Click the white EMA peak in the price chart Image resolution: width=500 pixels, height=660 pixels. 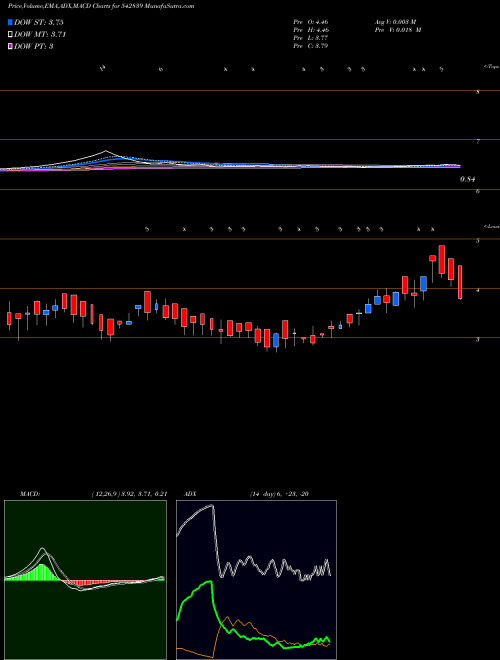click(x=106, y=151)
